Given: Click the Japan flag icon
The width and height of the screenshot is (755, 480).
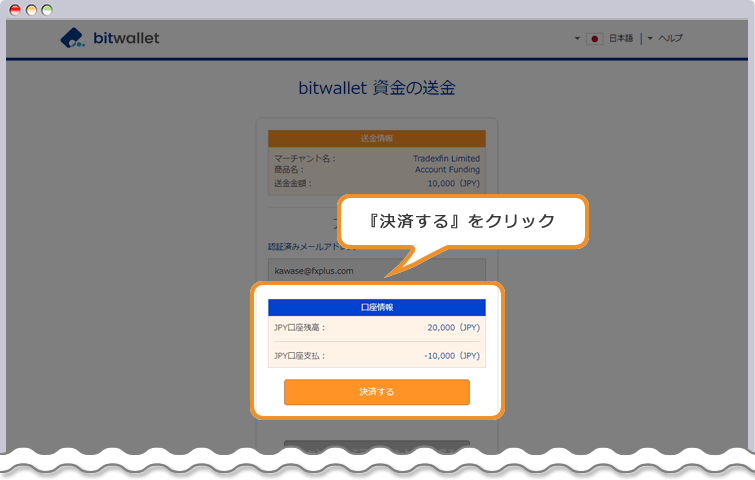Looking at the screenshot, I should tap(594, 39).
